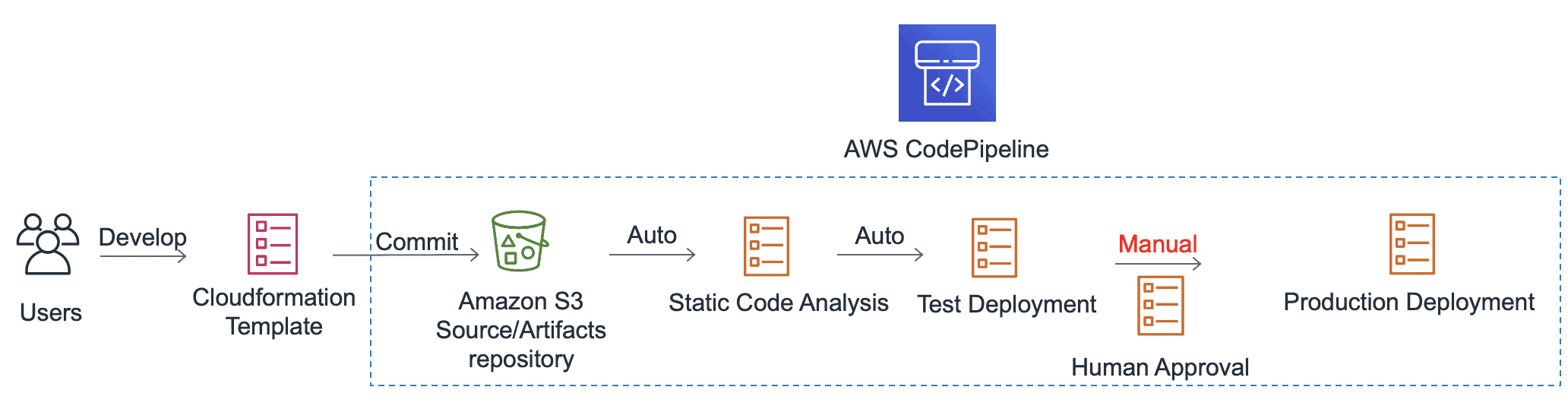Click the Human Approval icon

[1160, 306]
